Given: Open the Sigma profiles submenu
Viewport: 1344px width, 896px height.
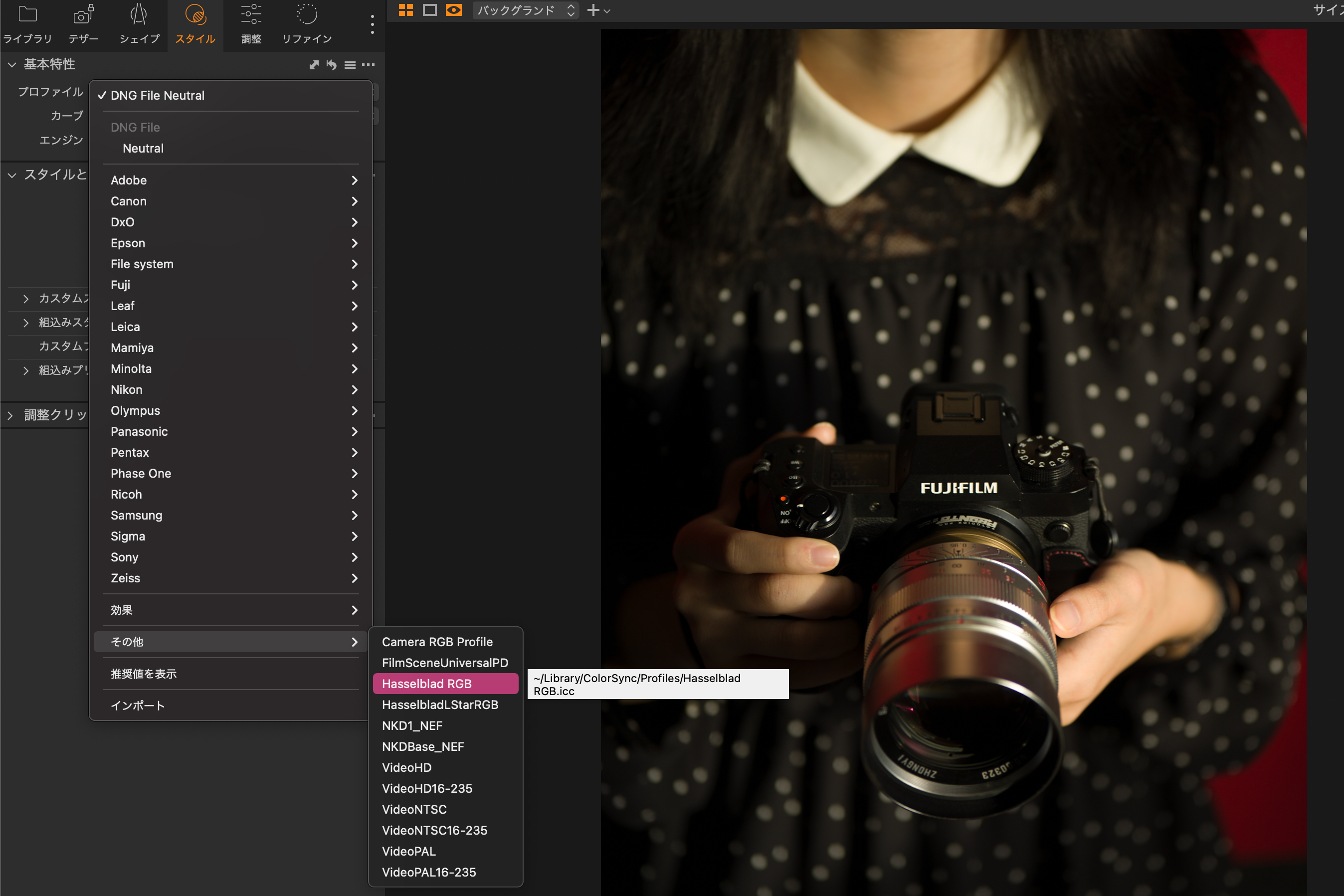Looking at the screenshot, I should [231, 537].
